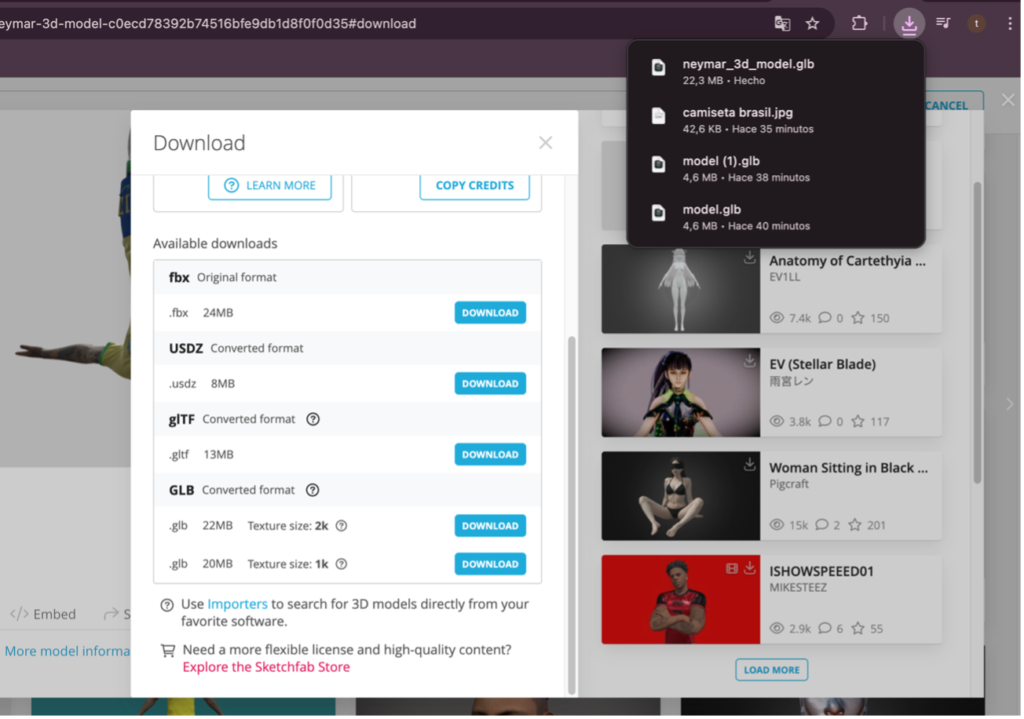Image resolution: width=1024 pixels, height=719 pixels.
Task: Open EV (Stellar Blade) model thumbnail
Action: 682,393
